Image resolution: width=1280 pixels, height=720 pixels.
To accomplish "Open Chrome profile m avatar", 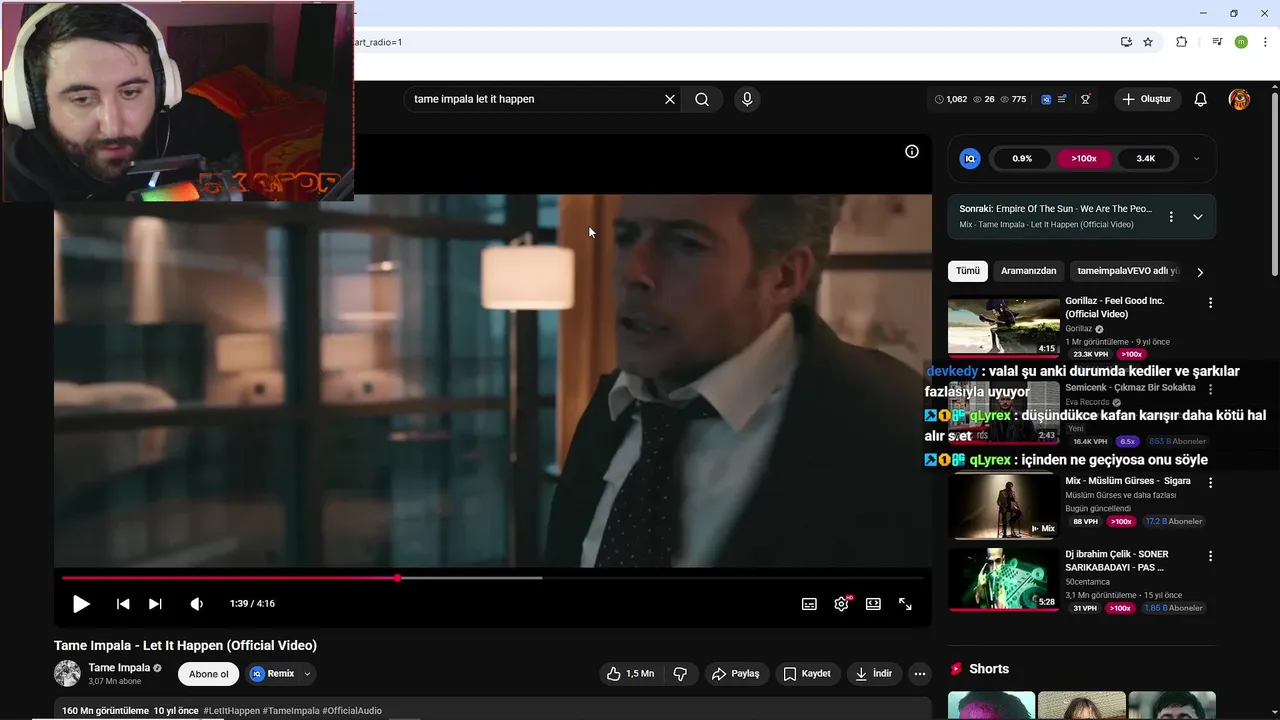I will coord(1241,42).
